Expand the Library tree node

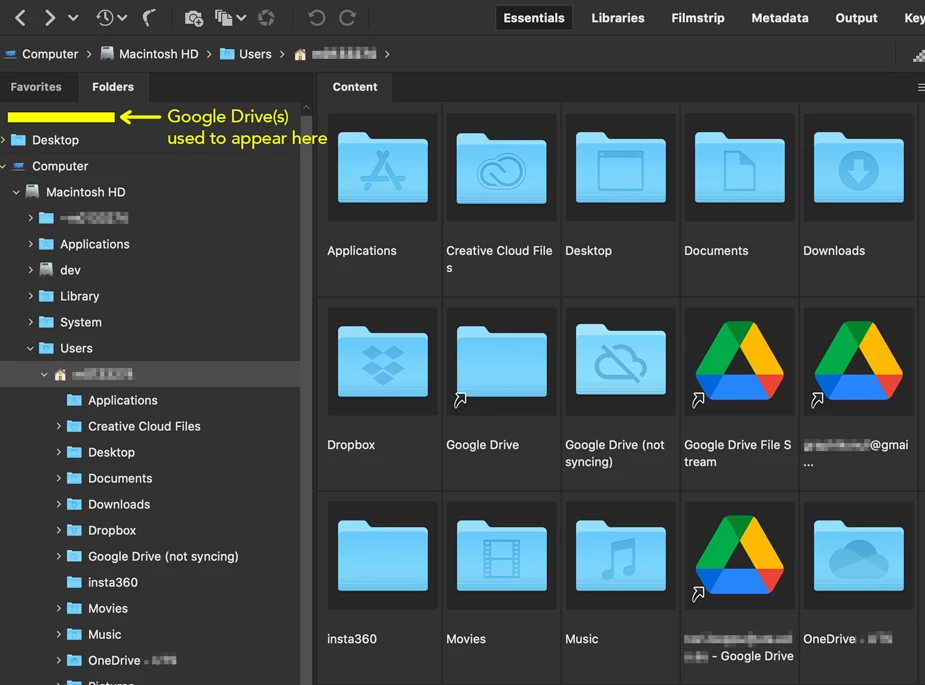30,296
